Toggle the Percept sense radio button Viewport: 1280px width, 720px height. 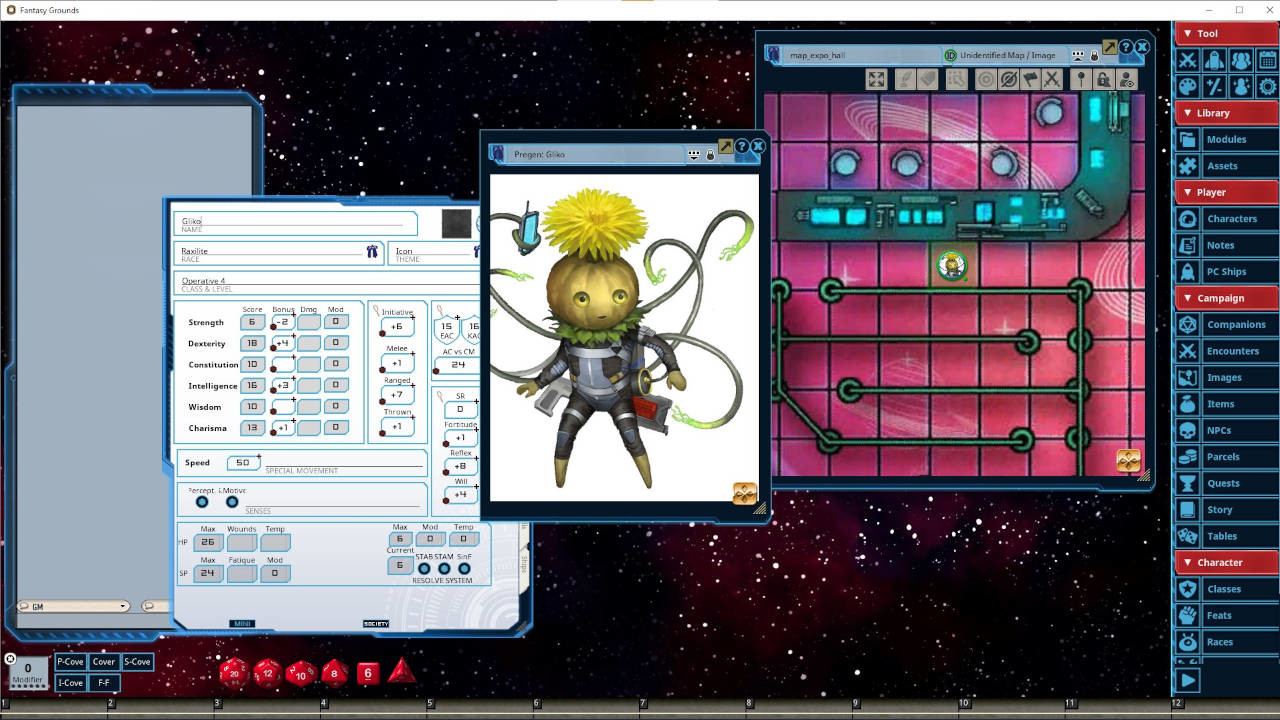(202, 502)
